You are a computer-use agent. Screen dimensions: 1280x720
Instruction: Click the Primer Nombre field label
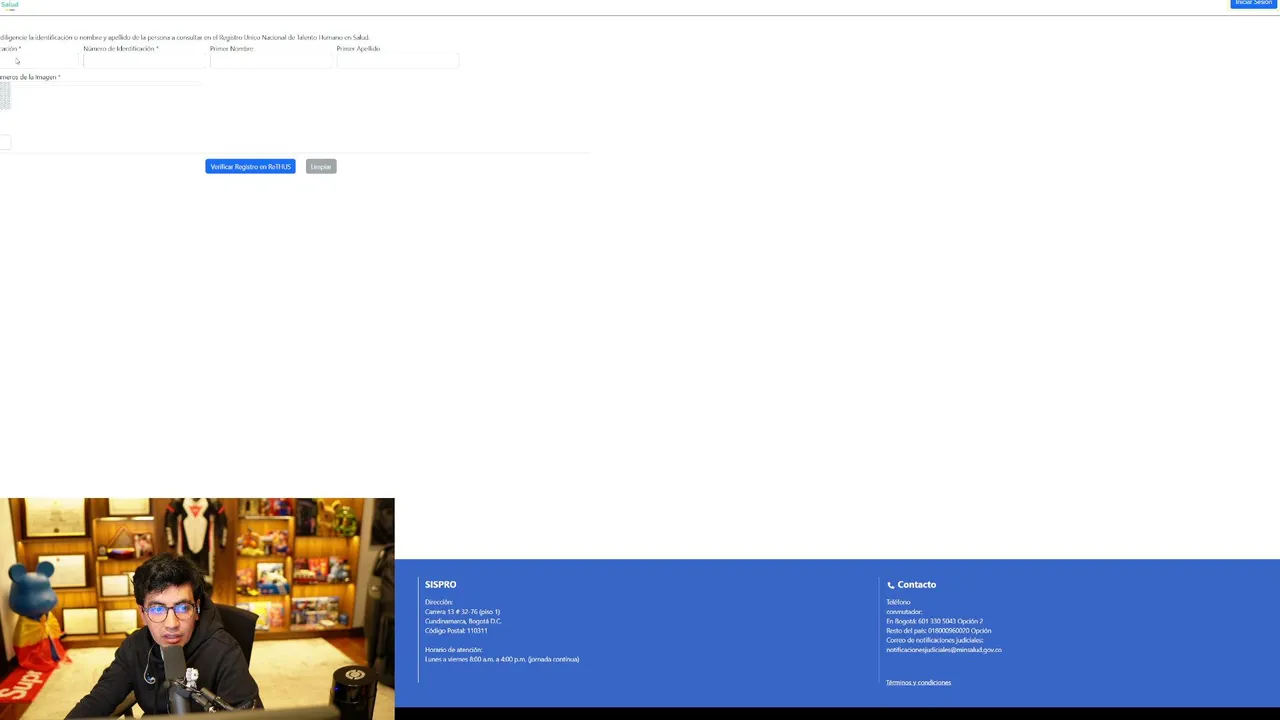[x=231, y=48]
